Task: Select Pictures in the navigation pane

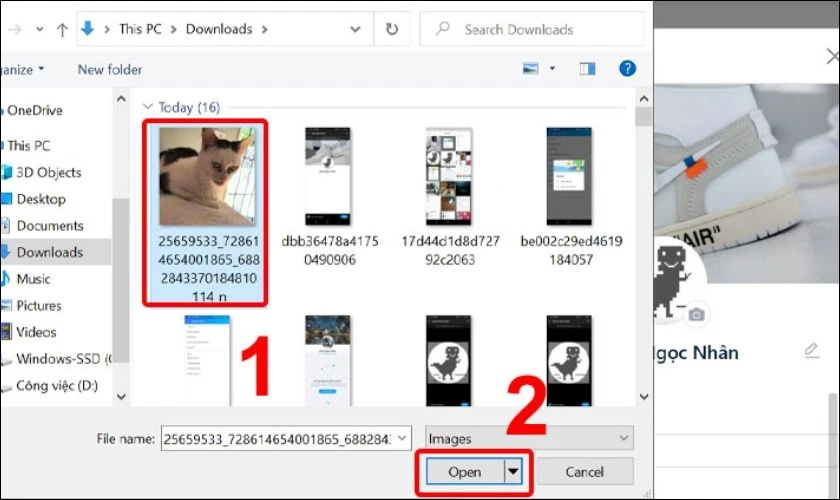Action: 39,305
